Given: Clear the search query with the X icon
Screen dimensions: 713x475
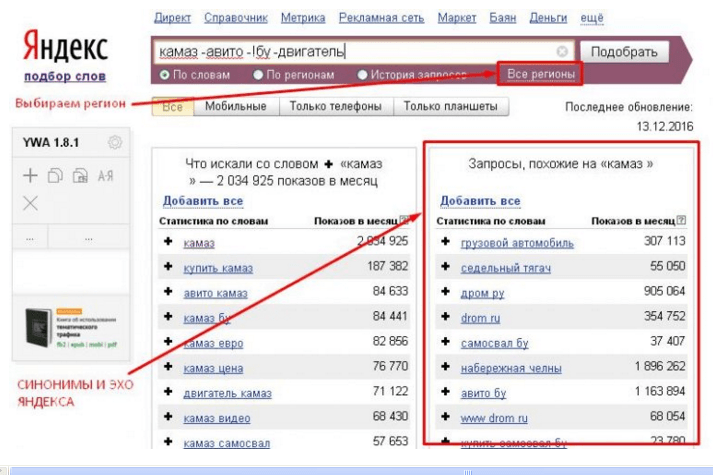Looking at the screenshot, I should (x=562, y=51).
